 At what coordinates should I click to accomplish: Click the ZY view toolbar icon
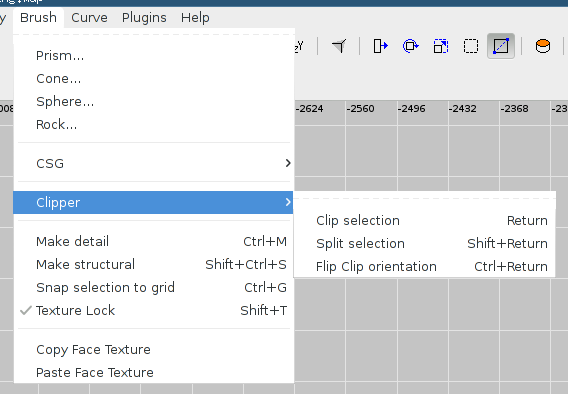tap(299, 46)
